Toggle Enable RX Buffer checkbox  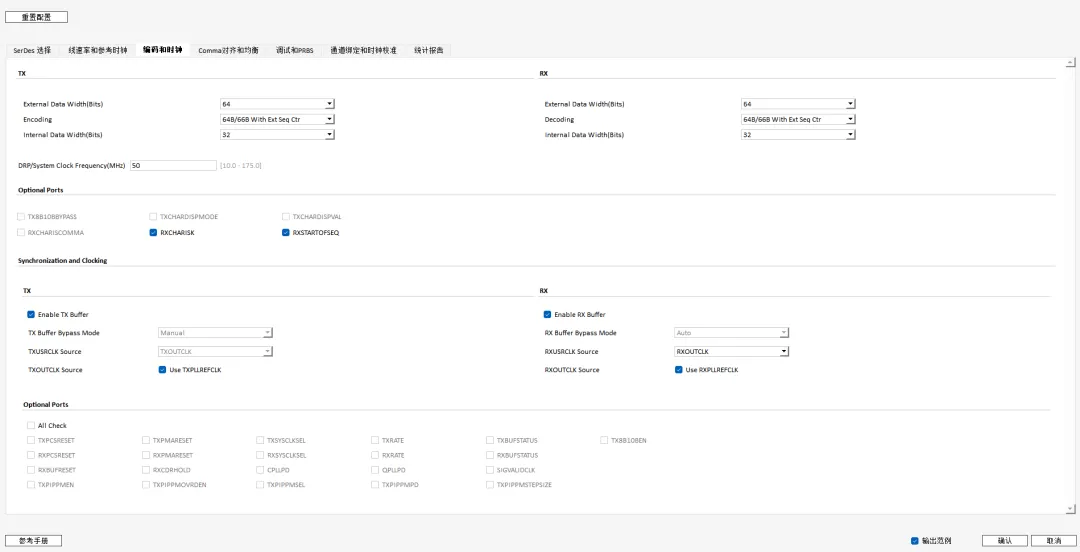(x=548, y=314)
